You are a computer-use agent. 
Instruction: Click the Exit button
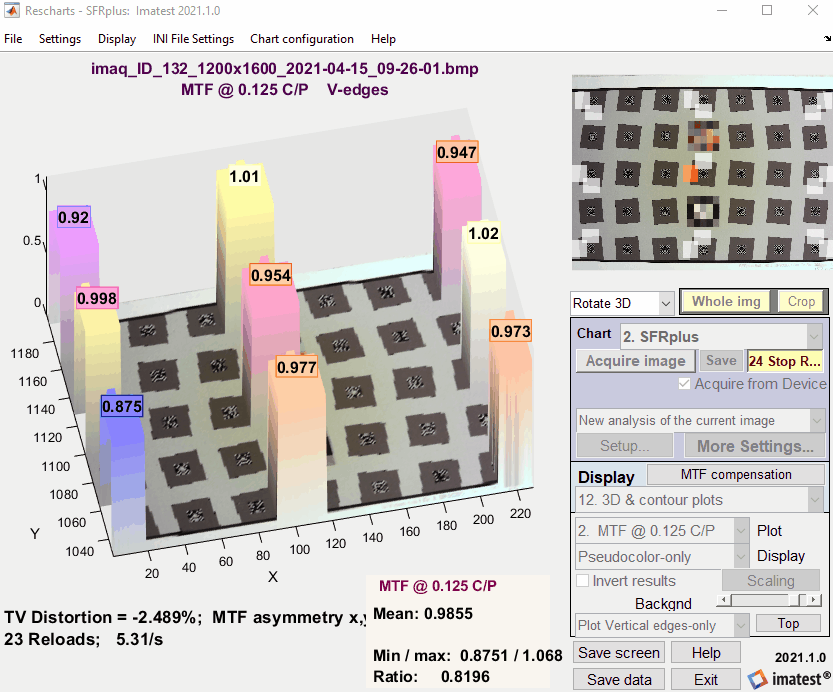706,680
